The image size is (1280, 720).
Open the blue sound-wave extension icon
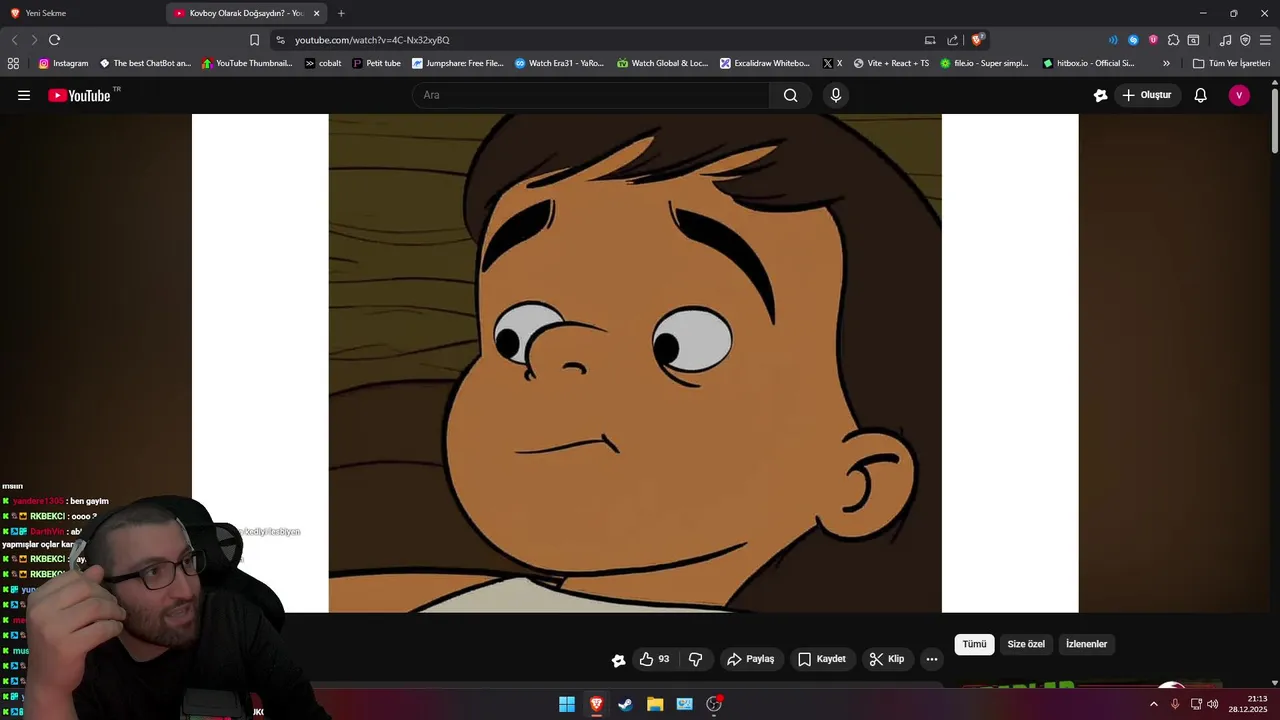pyautogui.click(x=1113, y=40)
